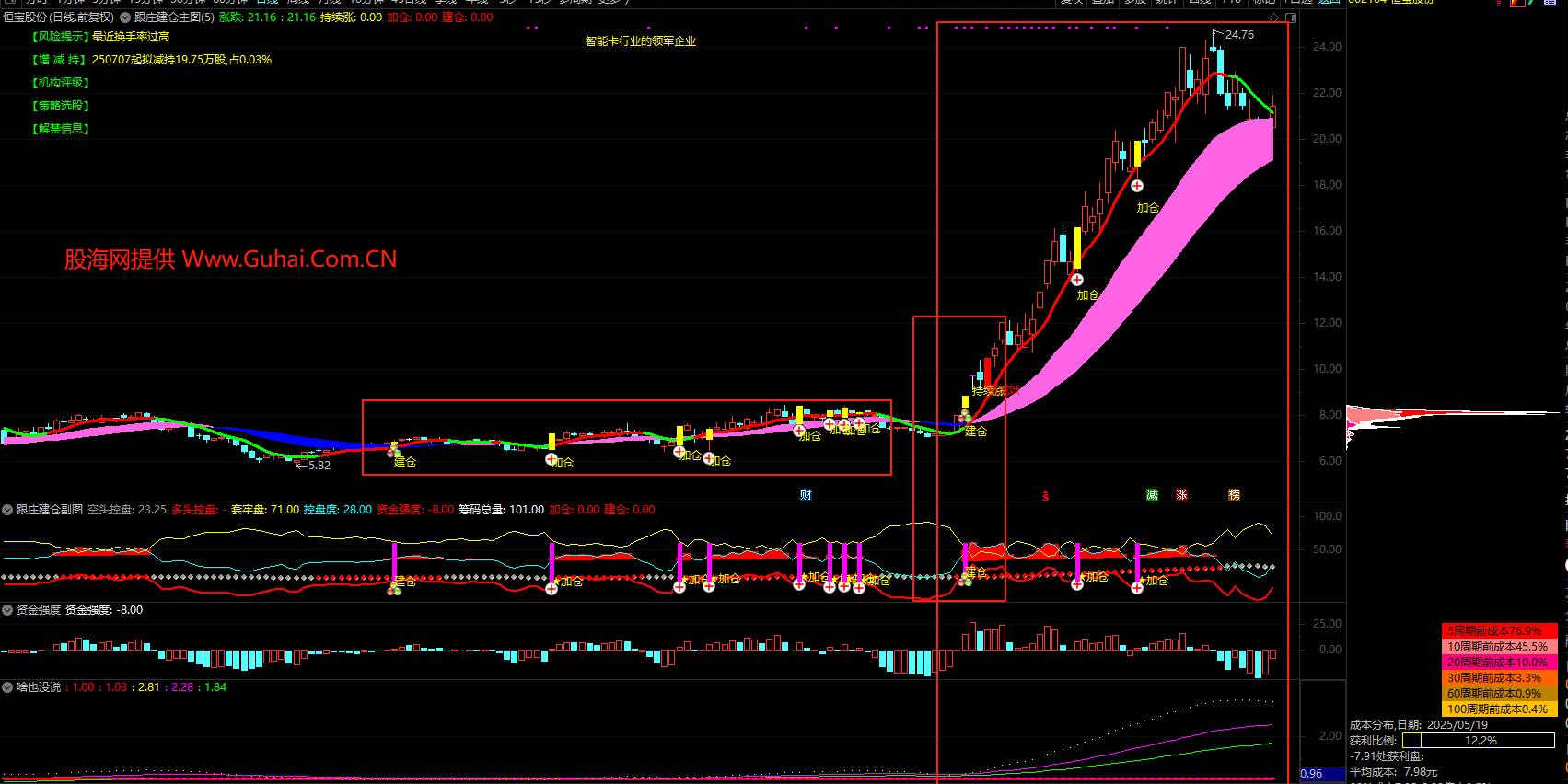Open the 【风险提示】 info link
Image resolution: width=1568 pixels, height=784 pixels.
click(61, 37)
